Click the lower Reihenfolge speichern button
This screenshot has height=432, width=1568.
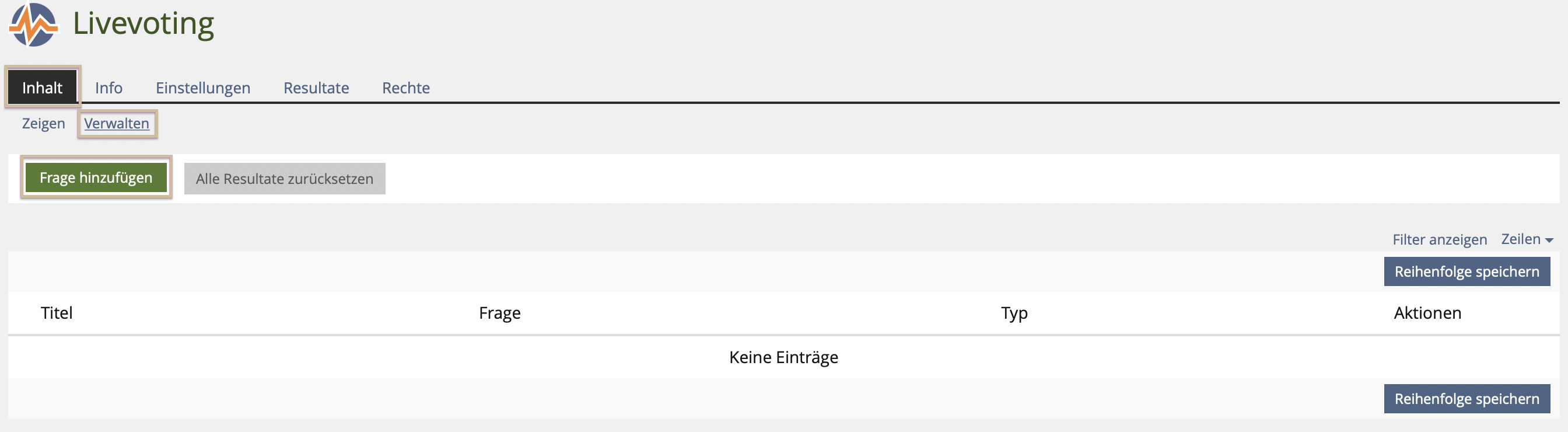[x=1466, y=399]
